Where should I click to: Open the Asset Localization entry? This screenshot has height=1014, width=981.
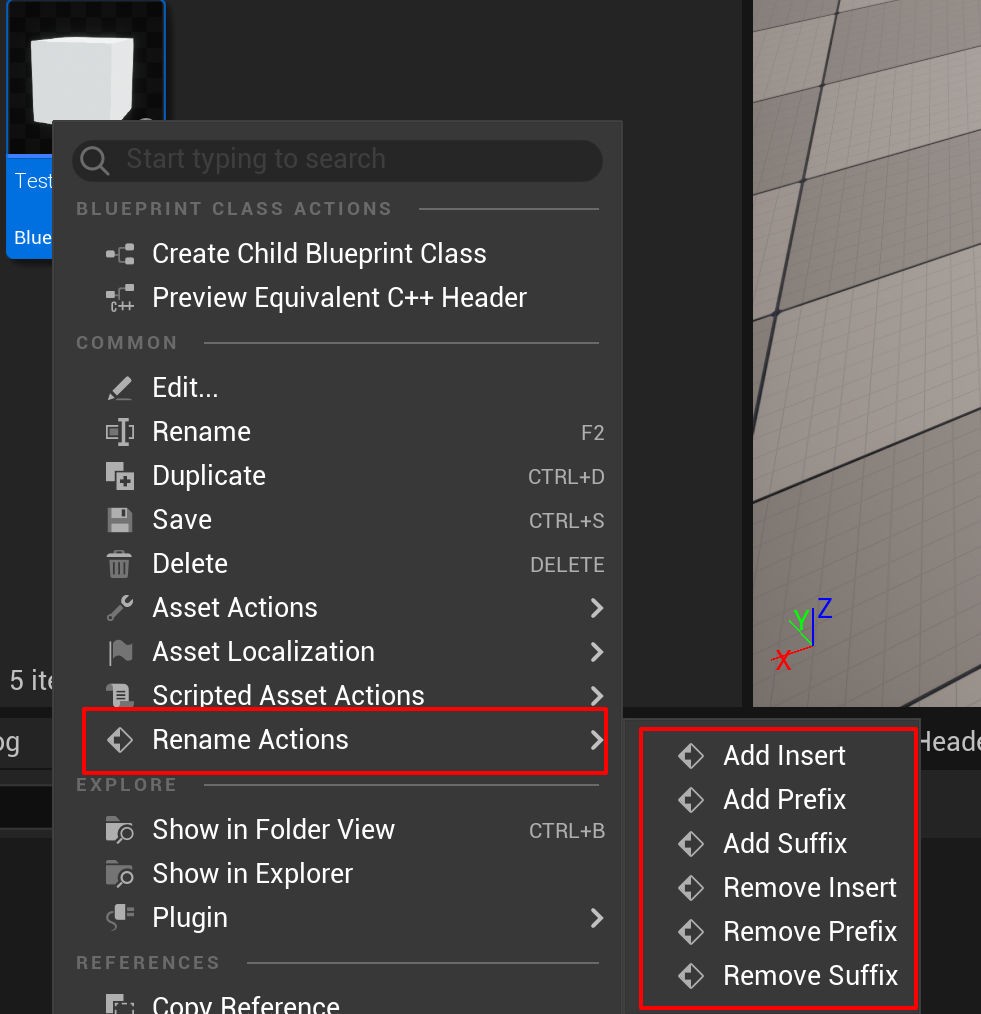point(338,652)
